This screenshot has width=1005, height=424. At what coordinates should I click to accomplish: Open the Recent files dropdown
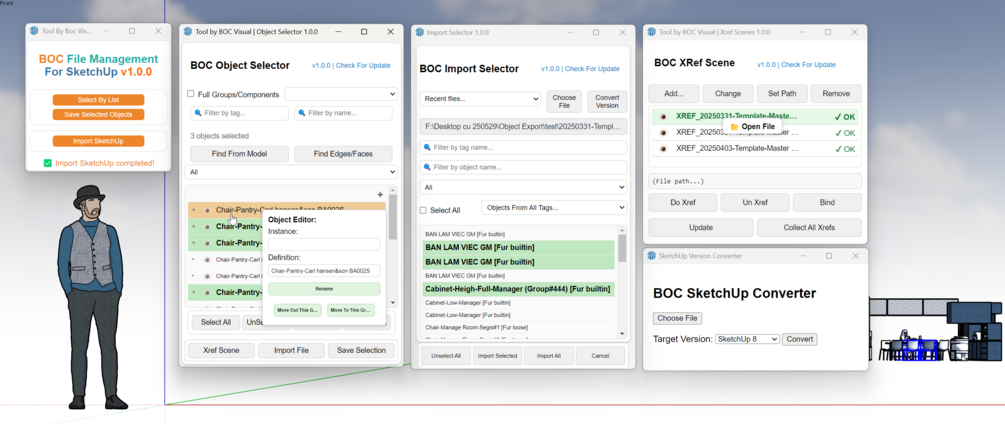[480, 99]
